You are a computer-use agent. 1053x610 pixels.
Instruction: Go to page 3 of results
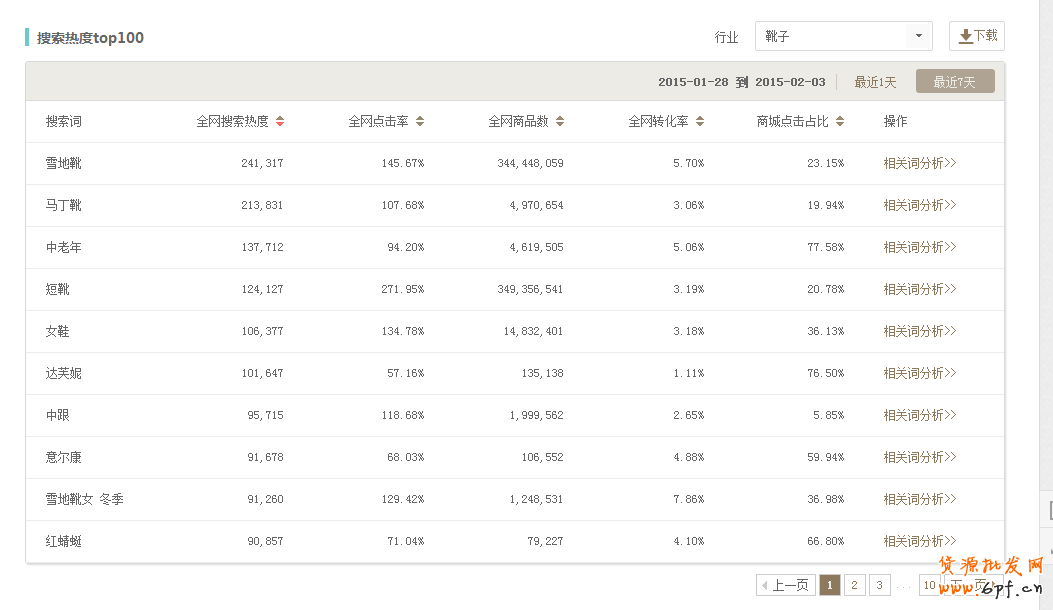coord(880,585)
